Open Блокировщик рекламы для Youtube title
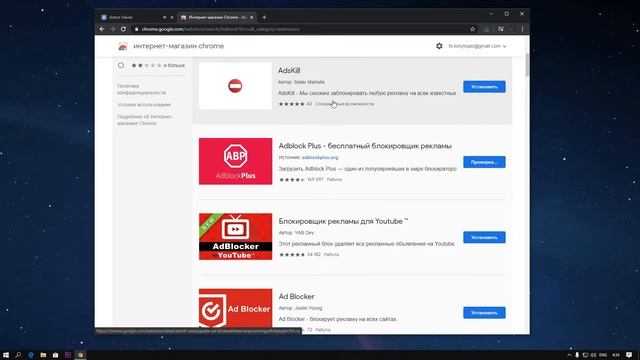The image size is (640, 360). pos(343,221)
